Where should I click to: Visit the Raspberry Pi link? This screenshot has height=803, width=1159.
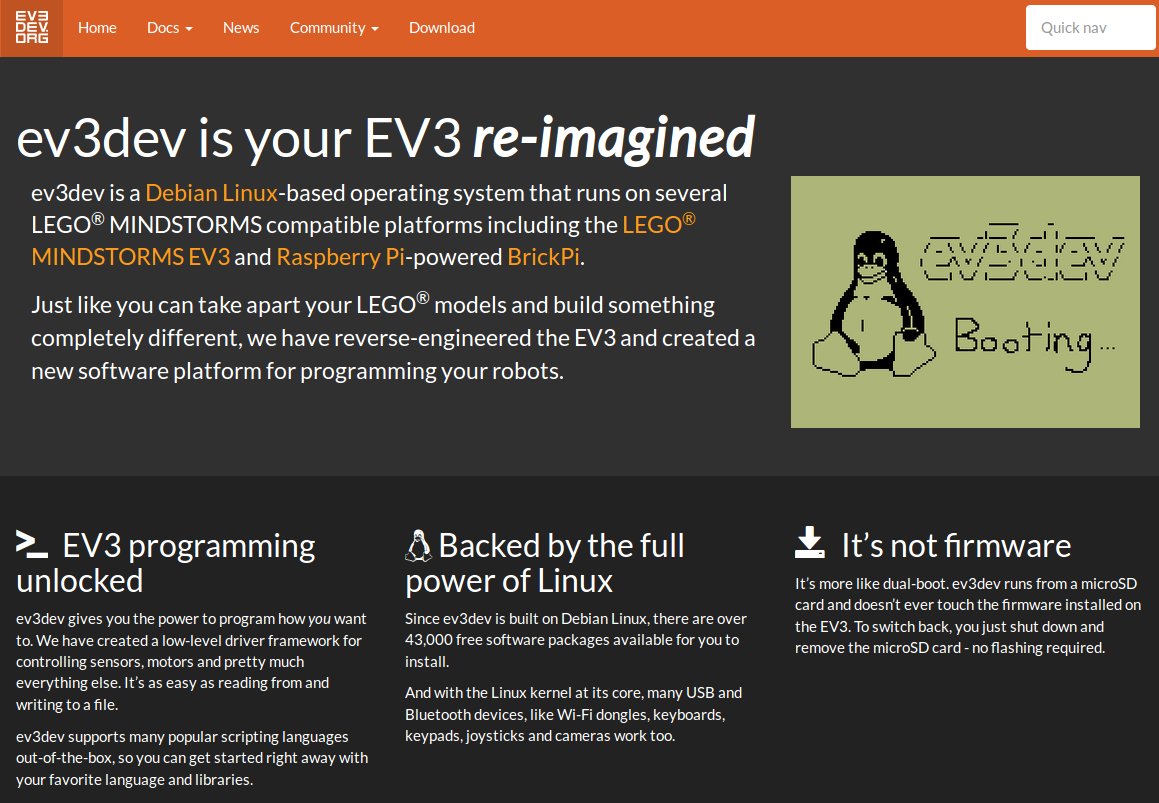click(340, 257)
